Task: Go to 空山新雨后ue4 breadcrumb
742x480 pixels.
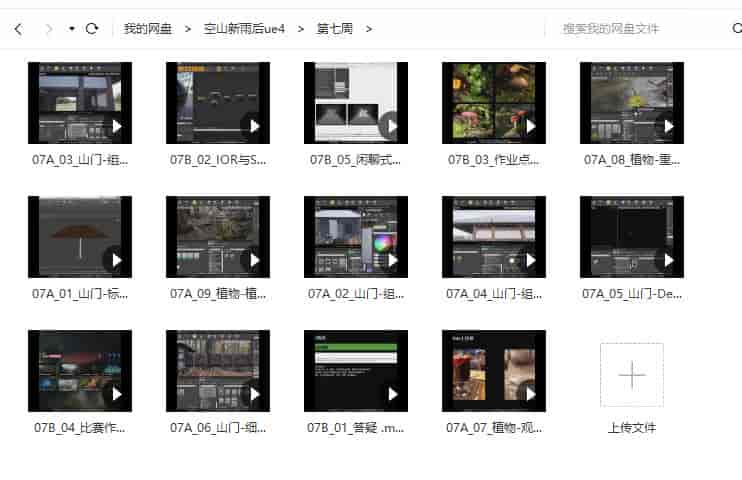Action: 244,29
